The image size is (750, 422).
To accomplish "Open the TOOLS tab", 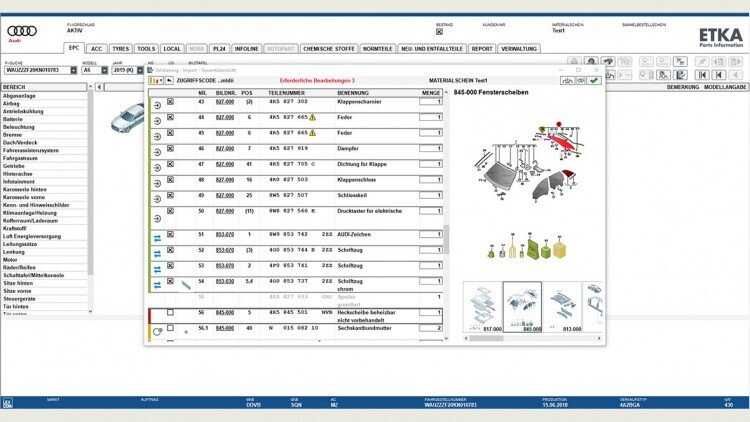I will point(146,49).
